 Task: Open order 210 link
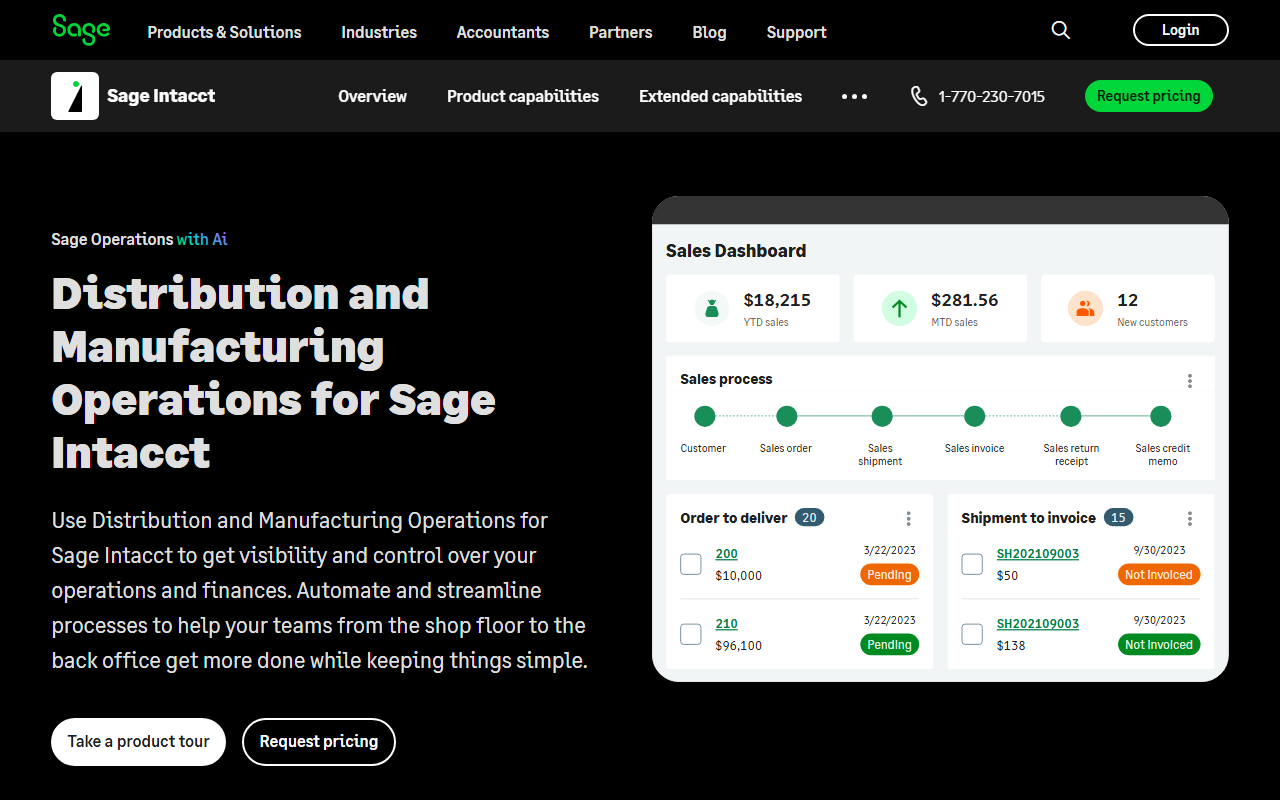click(727, 624)
